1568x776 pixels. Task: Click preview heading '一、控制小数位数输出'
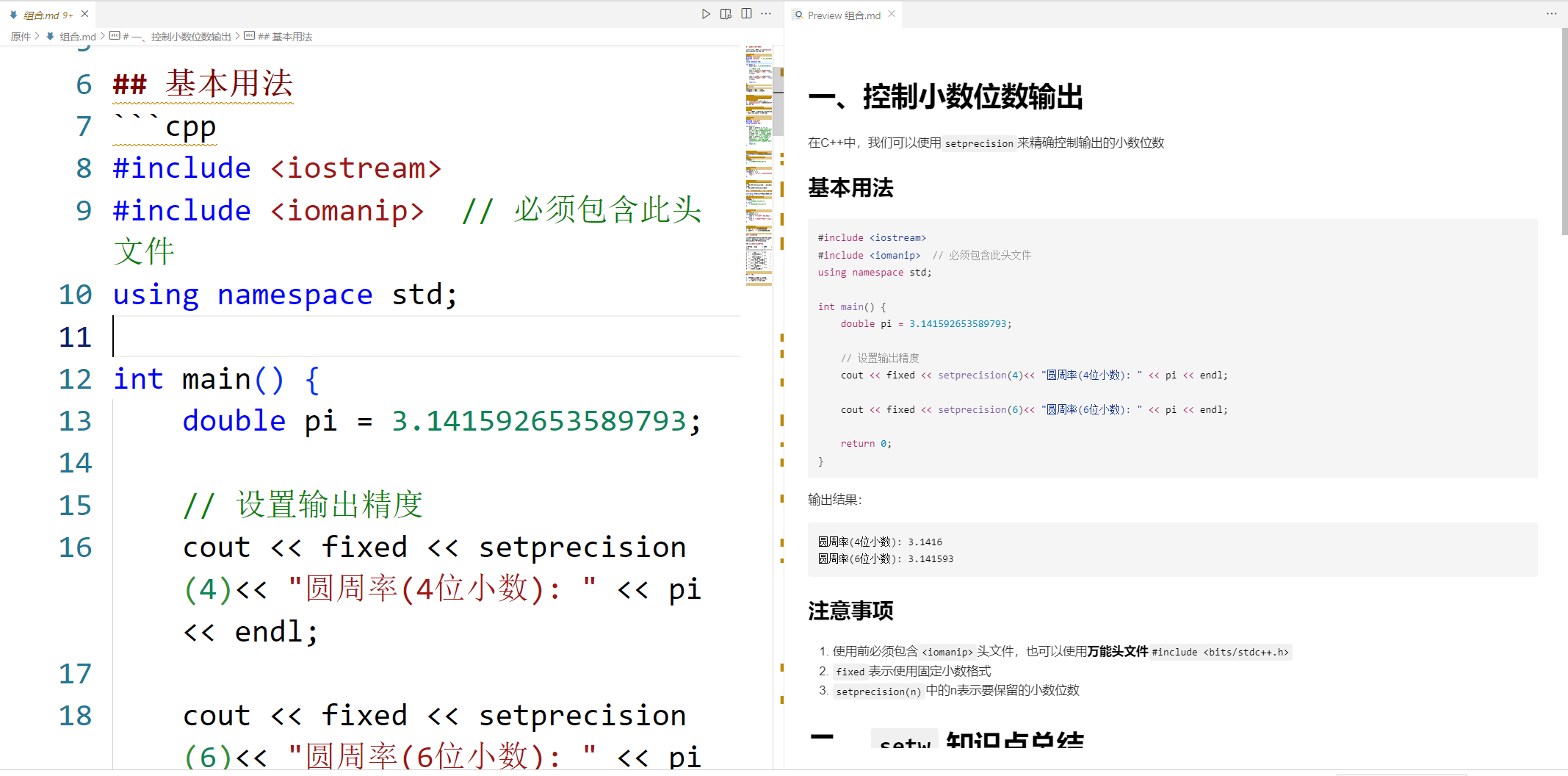pyautogui.click(x=945, y=97)
